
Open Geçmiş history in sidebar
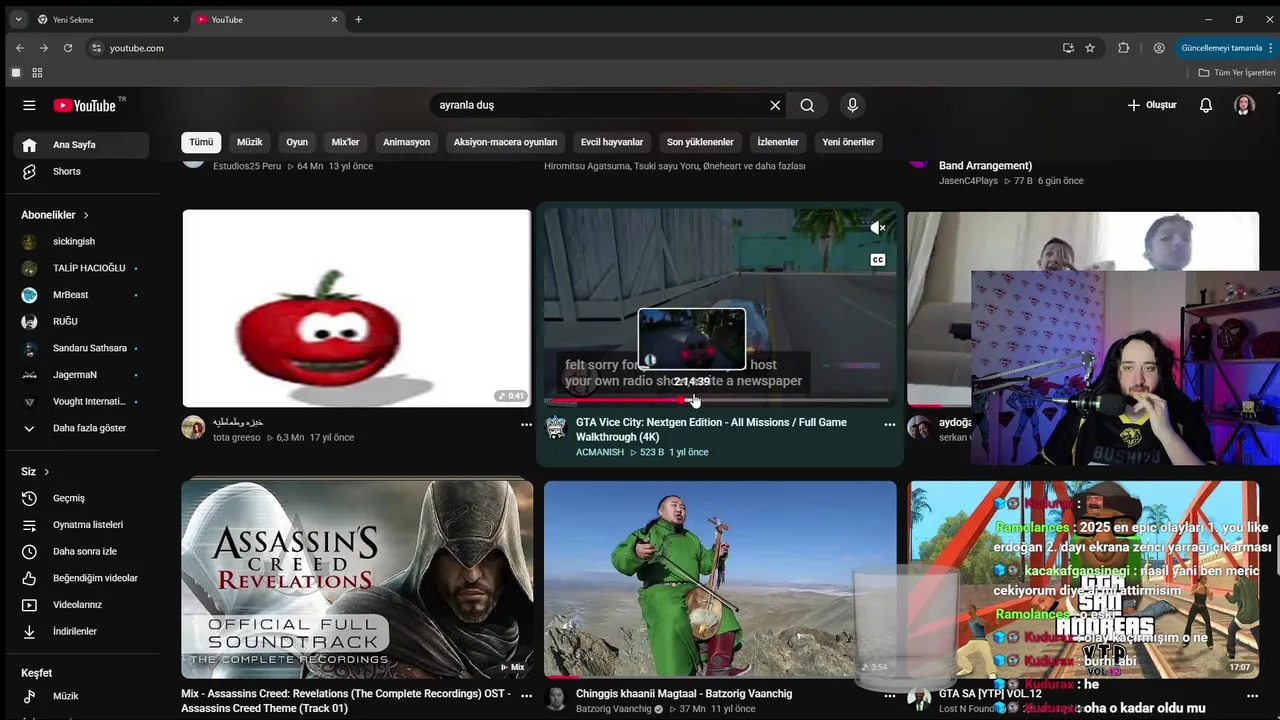tap(81, 498)
